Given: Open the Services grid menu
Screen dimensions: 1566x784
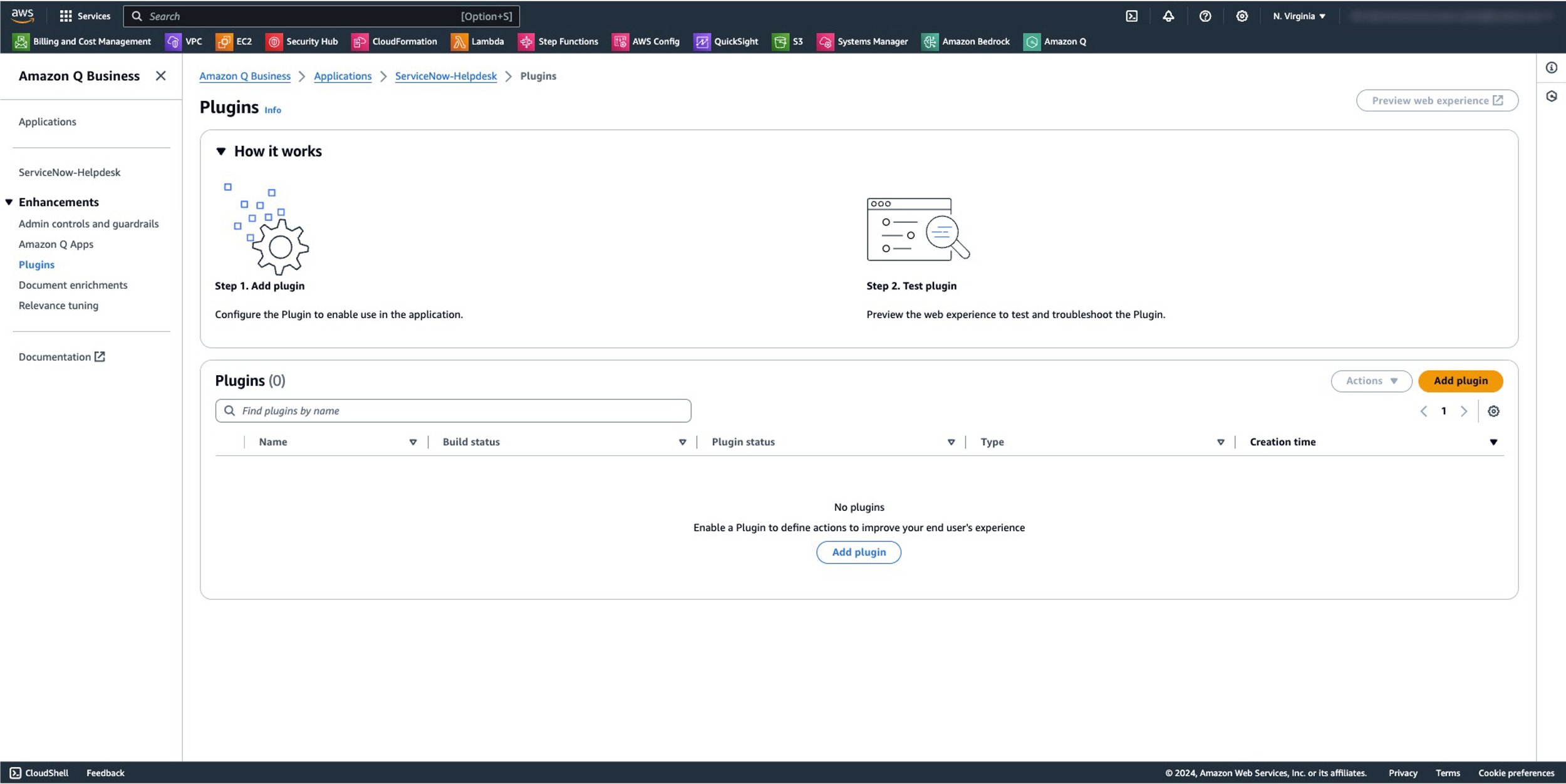Looking at the screenshot, I should click(x=85, y=16).
